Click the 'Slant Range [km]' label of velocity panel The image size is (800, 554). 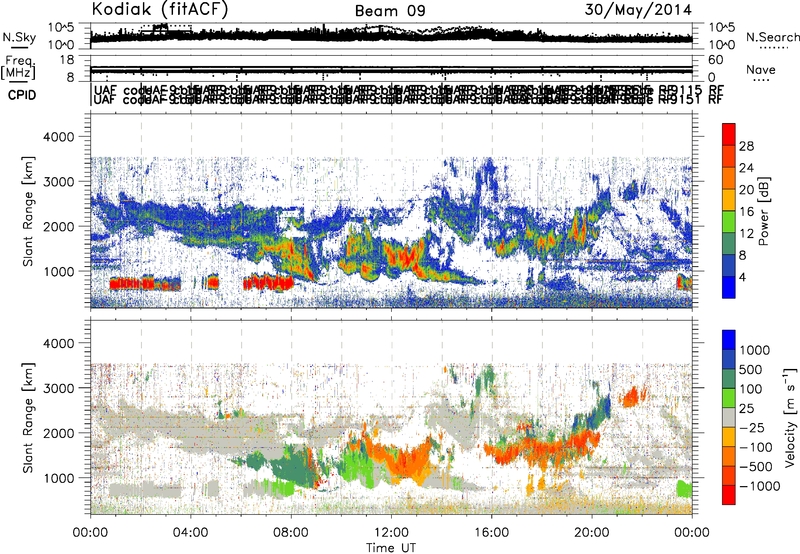click(28, 418)
